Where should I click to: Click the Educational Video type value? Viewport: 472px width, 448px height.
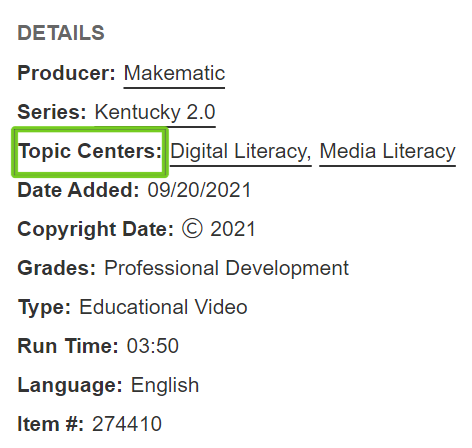(163, 307)
